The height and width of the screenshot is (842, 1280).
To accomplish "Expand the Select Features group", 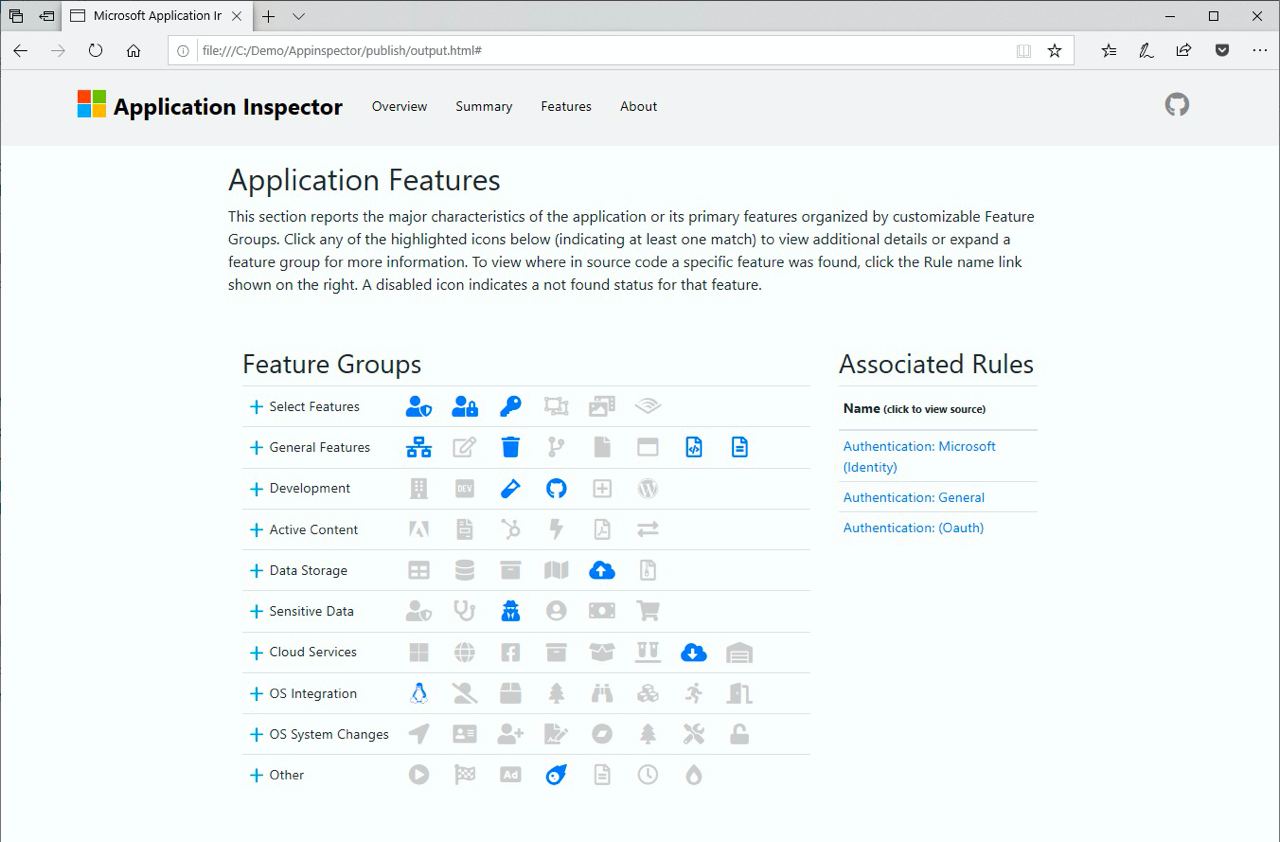I will pos(256,407).
